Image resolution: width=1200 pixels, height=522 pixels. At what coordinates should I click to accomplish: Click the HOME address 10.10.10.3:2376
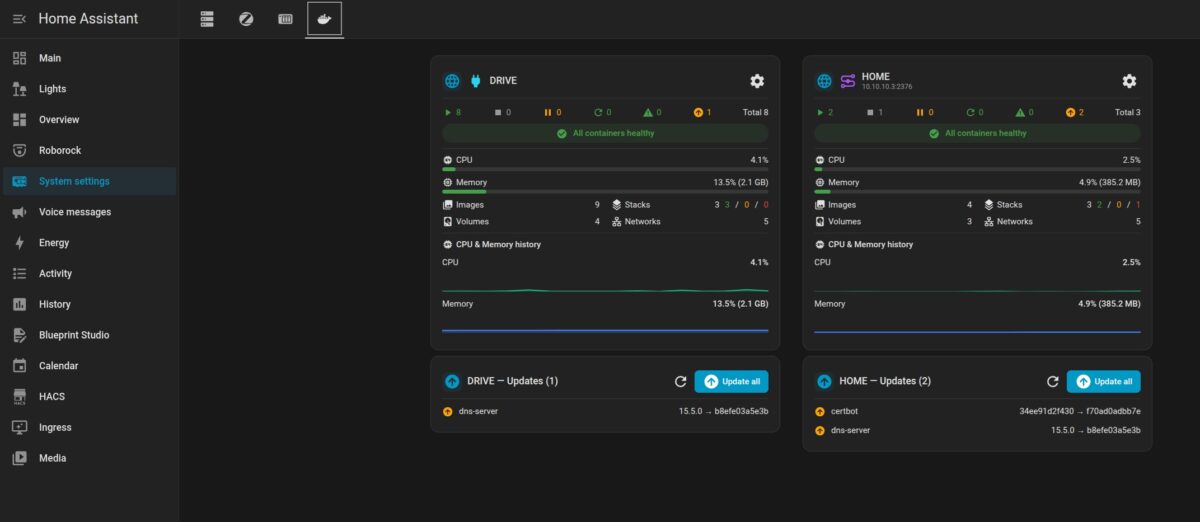[x=887, y=88]
